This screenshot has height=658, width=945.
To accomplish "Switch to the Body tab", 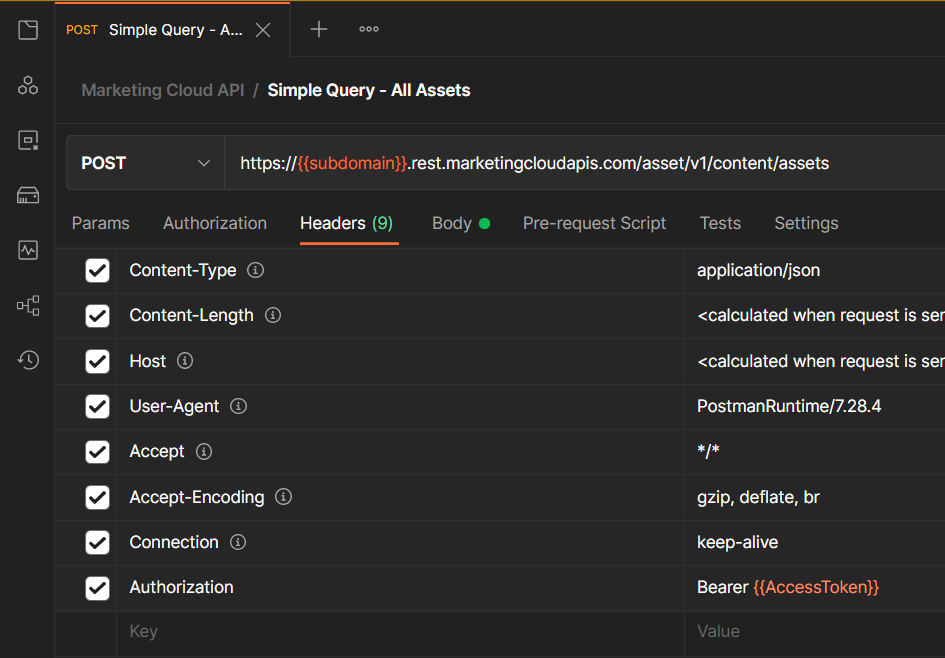I will click(x=453, y=223).
